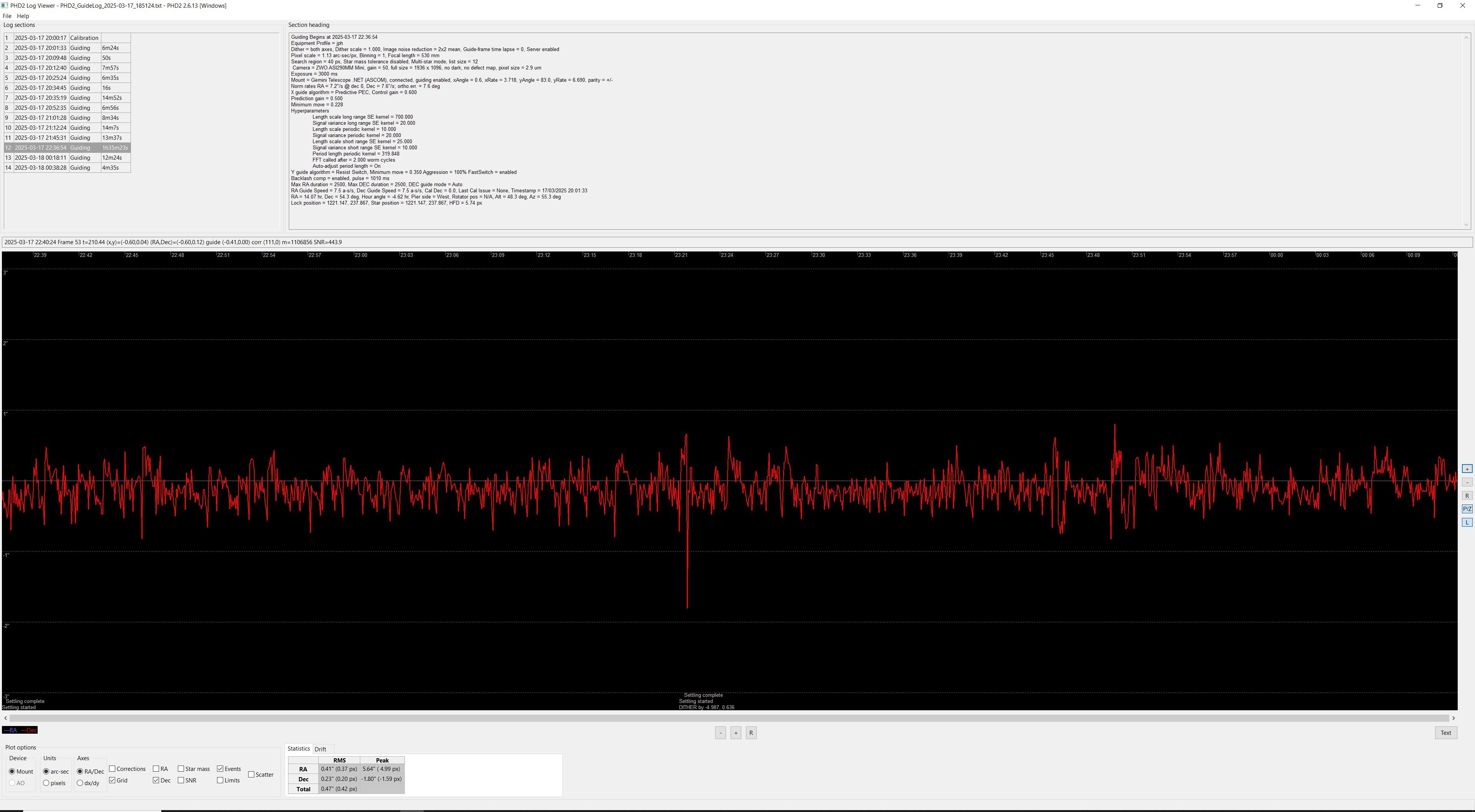Click horizontal zoom-out minus below graph

pos(720,733)
